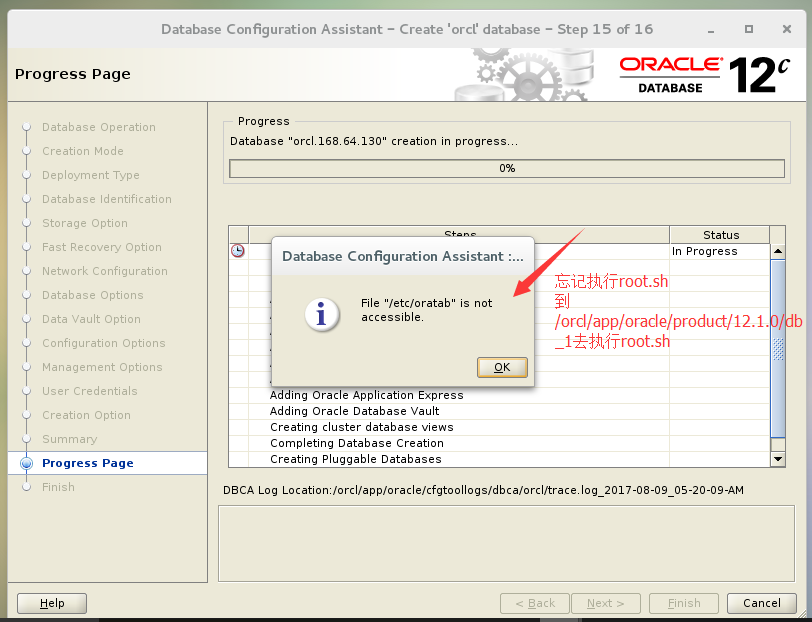This screenshot has height=622, width=812.
Task: Click the down arrow on the steps scrollbar
Action: click(x=779, y=458)
